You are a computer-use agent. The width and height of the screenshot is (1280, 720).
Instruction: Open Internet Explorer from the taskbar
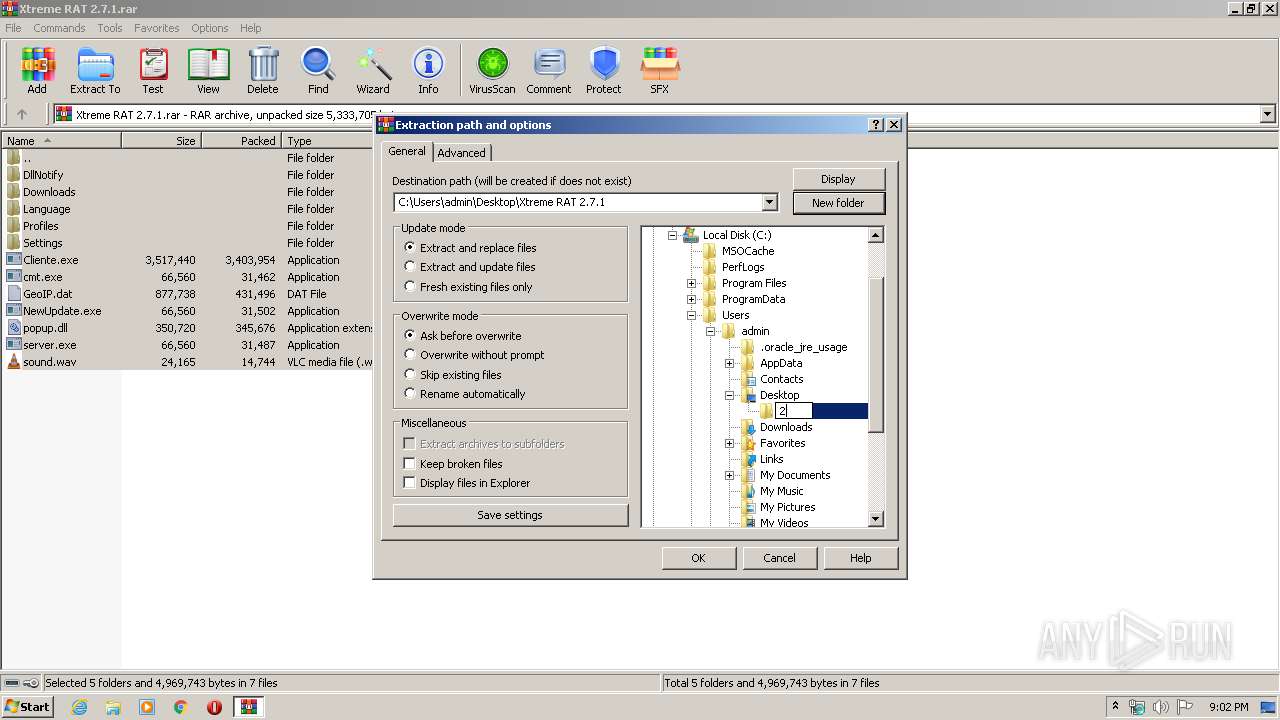click(79, 707)
